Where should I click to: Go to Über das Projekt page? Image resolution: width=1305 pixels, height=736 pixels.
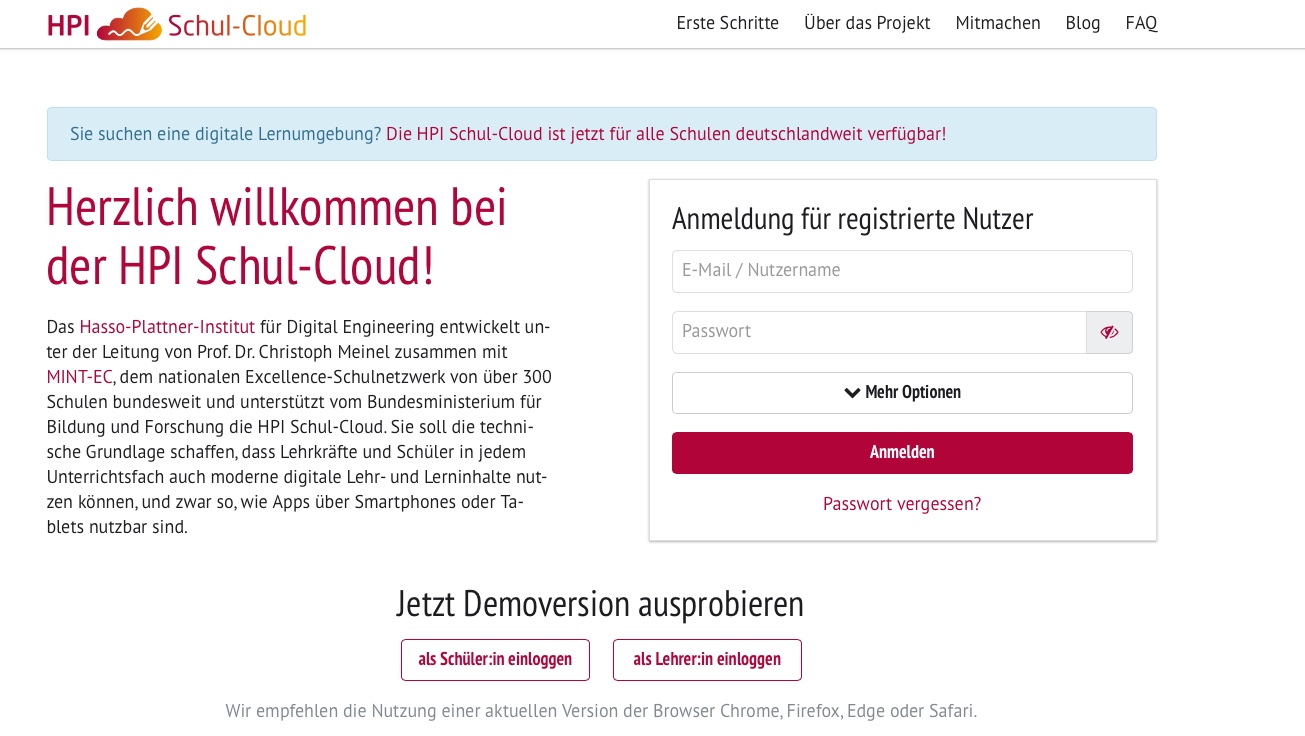867,23
